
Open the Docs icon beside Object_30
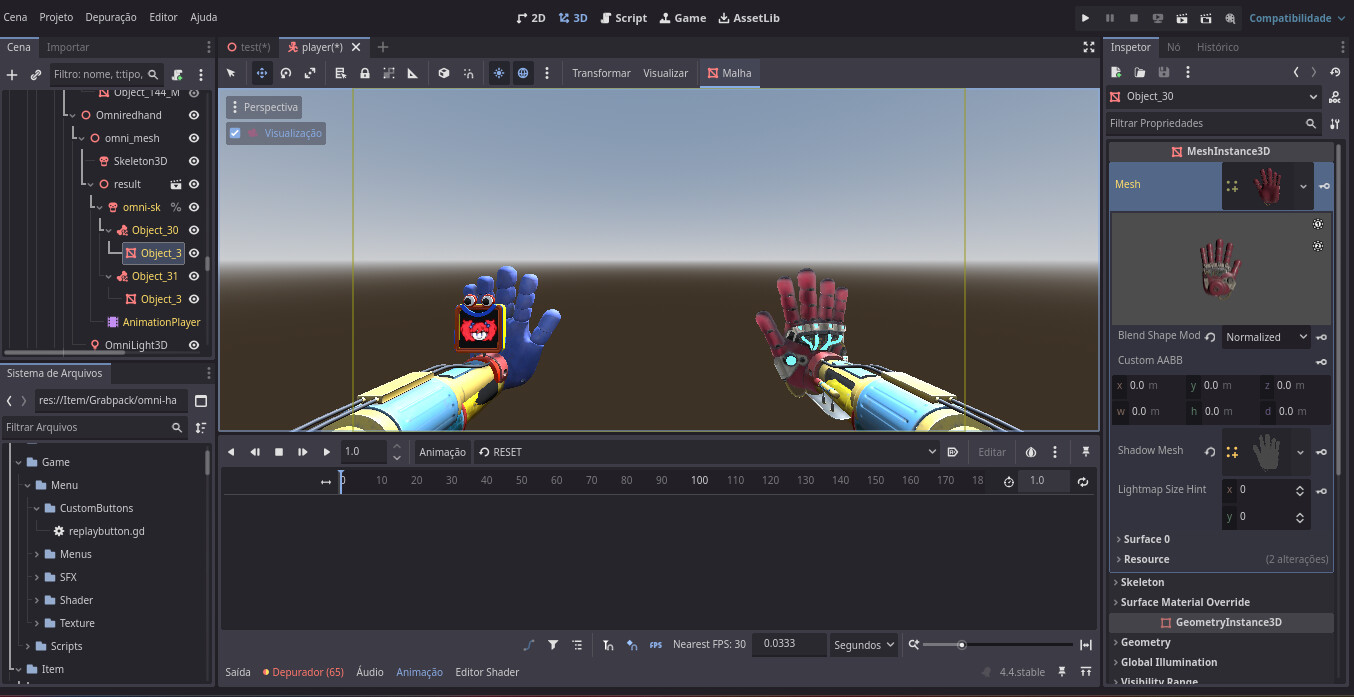pos(1334,97)
